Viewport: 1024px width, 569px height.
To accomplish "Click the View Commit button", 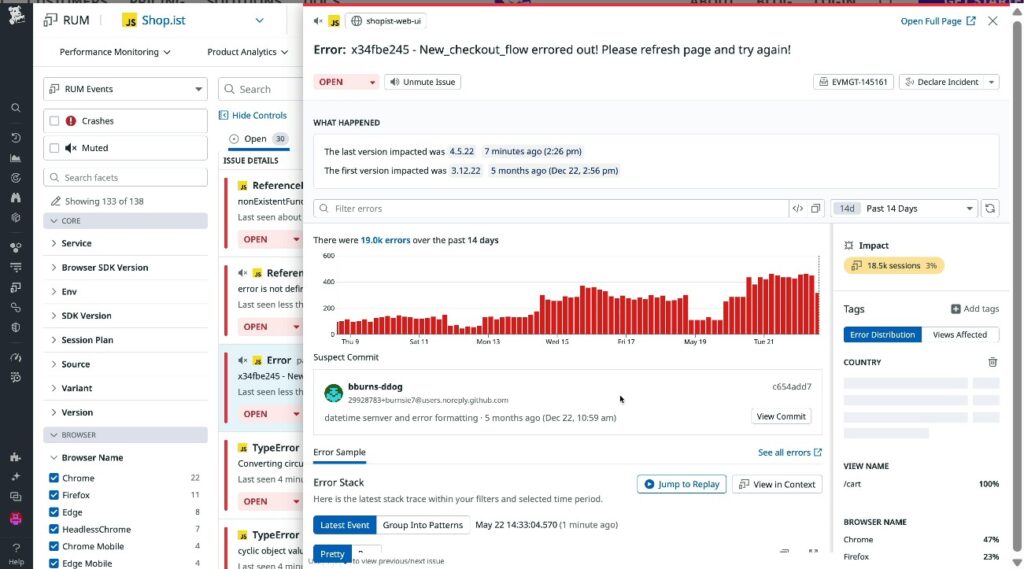I will point(781,416).
